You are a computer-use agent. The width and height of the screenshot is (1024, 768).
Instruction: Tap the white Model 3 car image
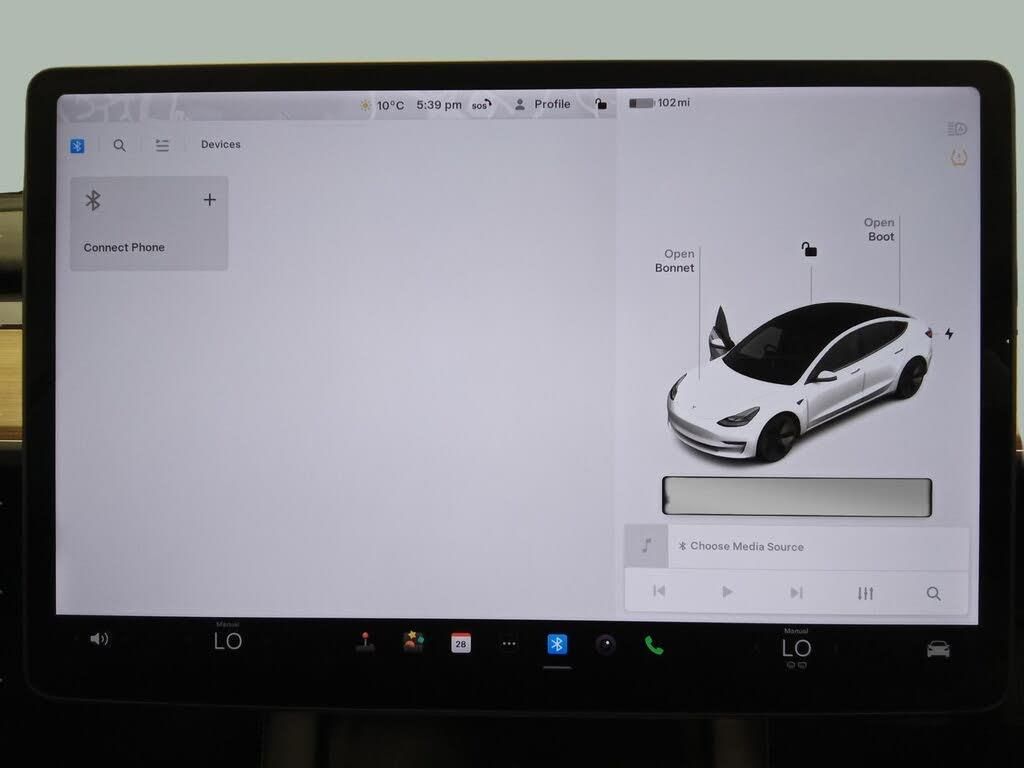tap(799, 381)
